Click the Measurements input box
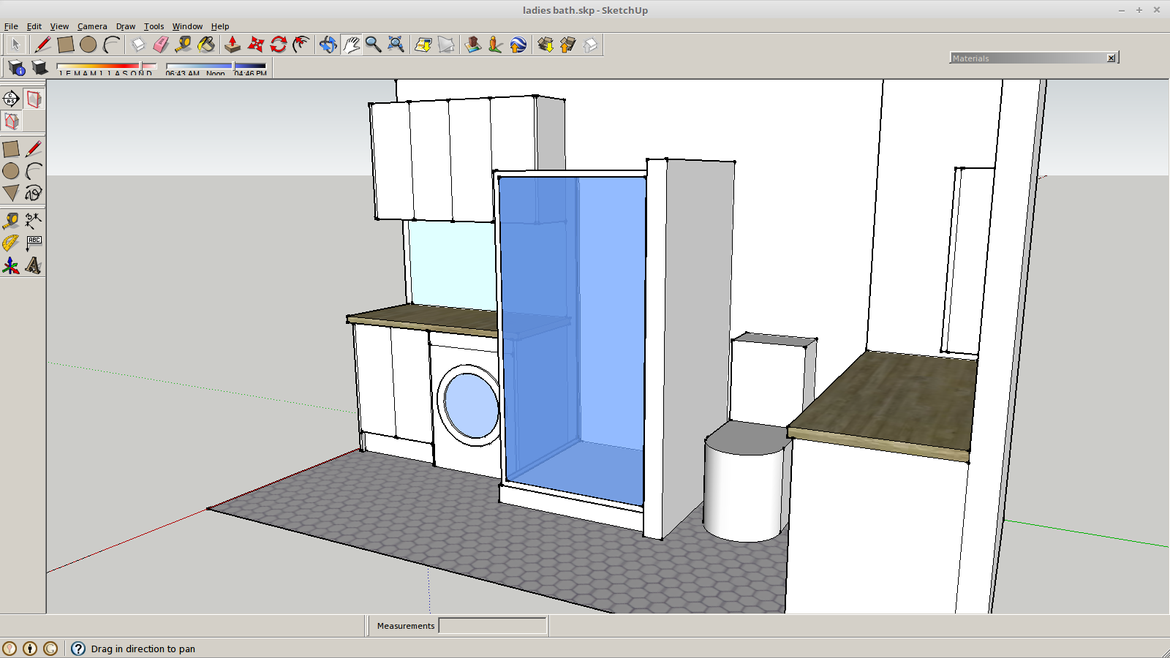1170x658 pixels. pos(492,626)
